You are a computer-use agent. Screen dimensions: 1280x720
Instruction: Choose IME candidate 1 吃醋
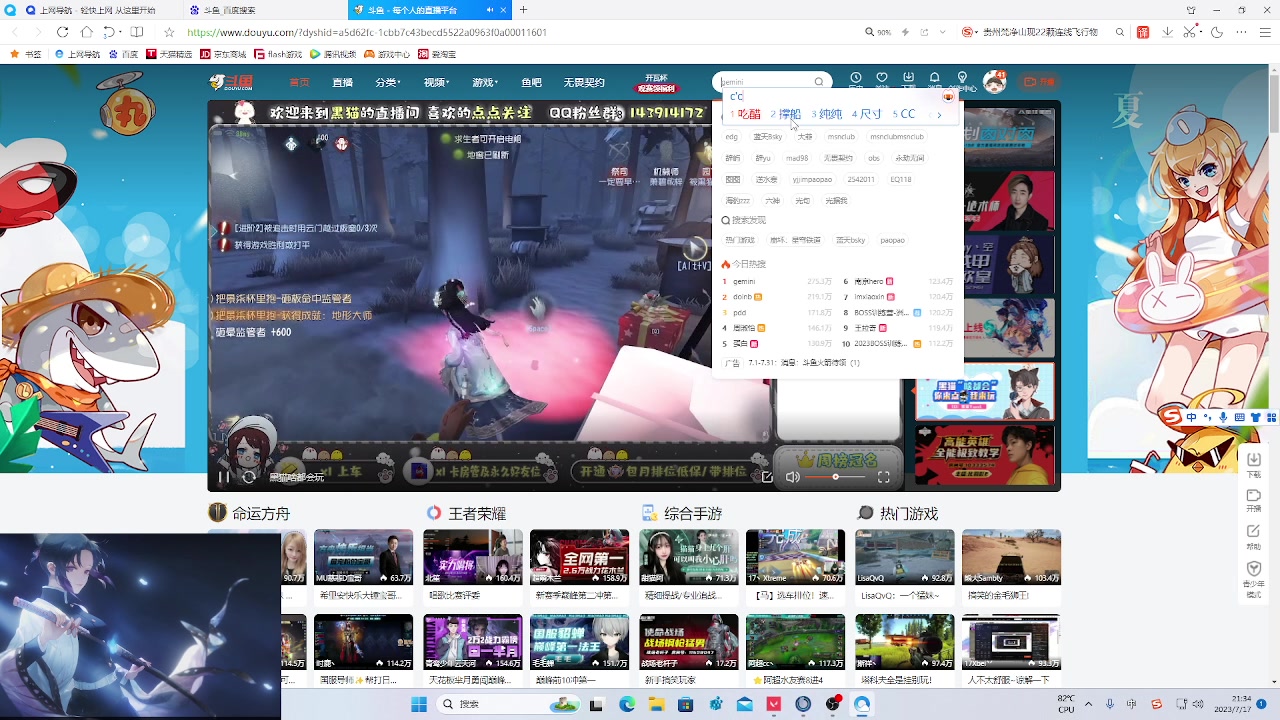point(745,114)
